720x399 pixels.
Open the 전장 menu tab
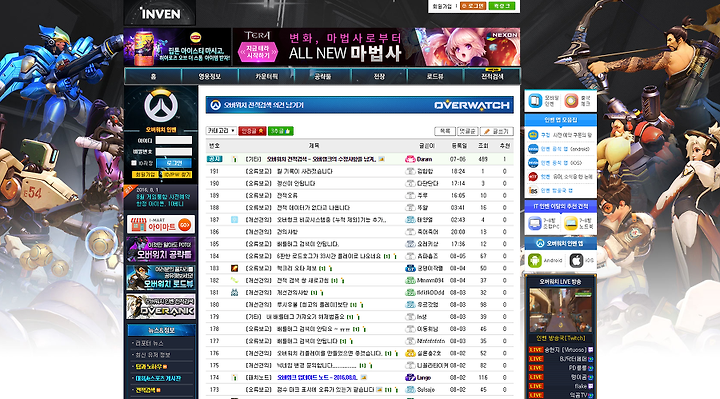379,76
